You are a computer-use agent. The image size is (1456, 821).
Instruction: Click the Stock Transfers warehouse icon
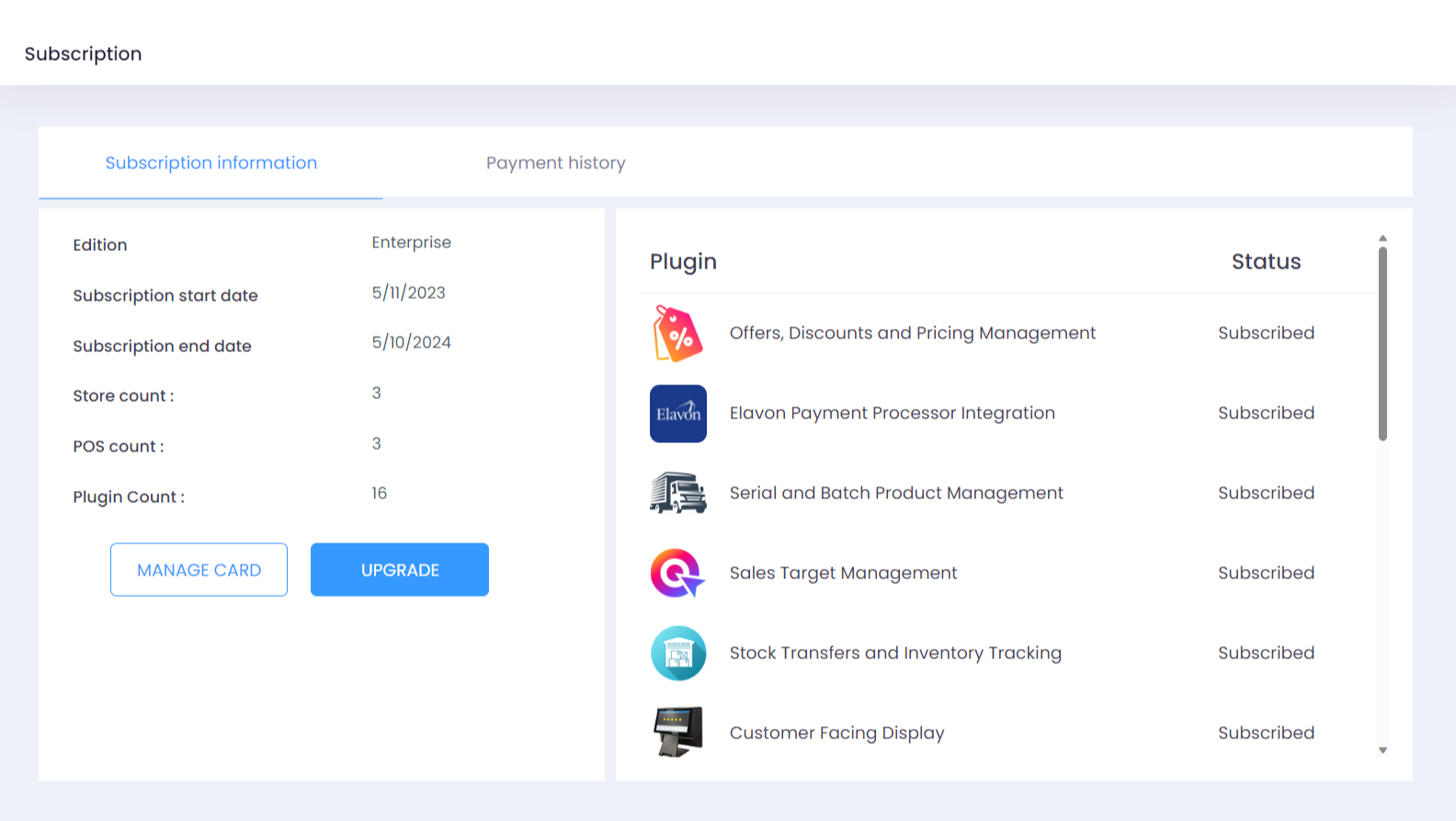[677, 653]
